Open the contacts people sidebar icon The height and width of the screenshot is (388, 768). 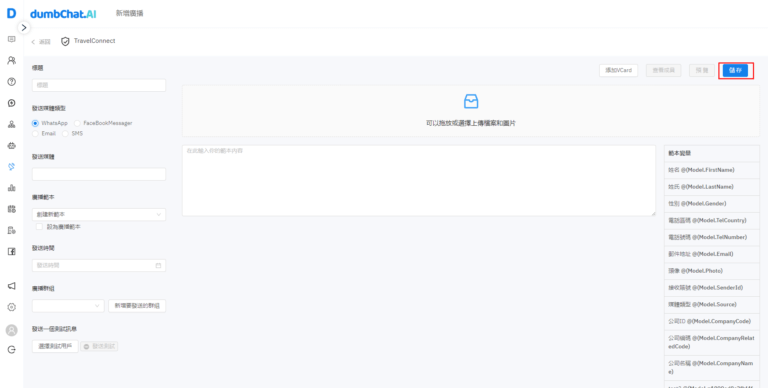click(x=11, y=60)
